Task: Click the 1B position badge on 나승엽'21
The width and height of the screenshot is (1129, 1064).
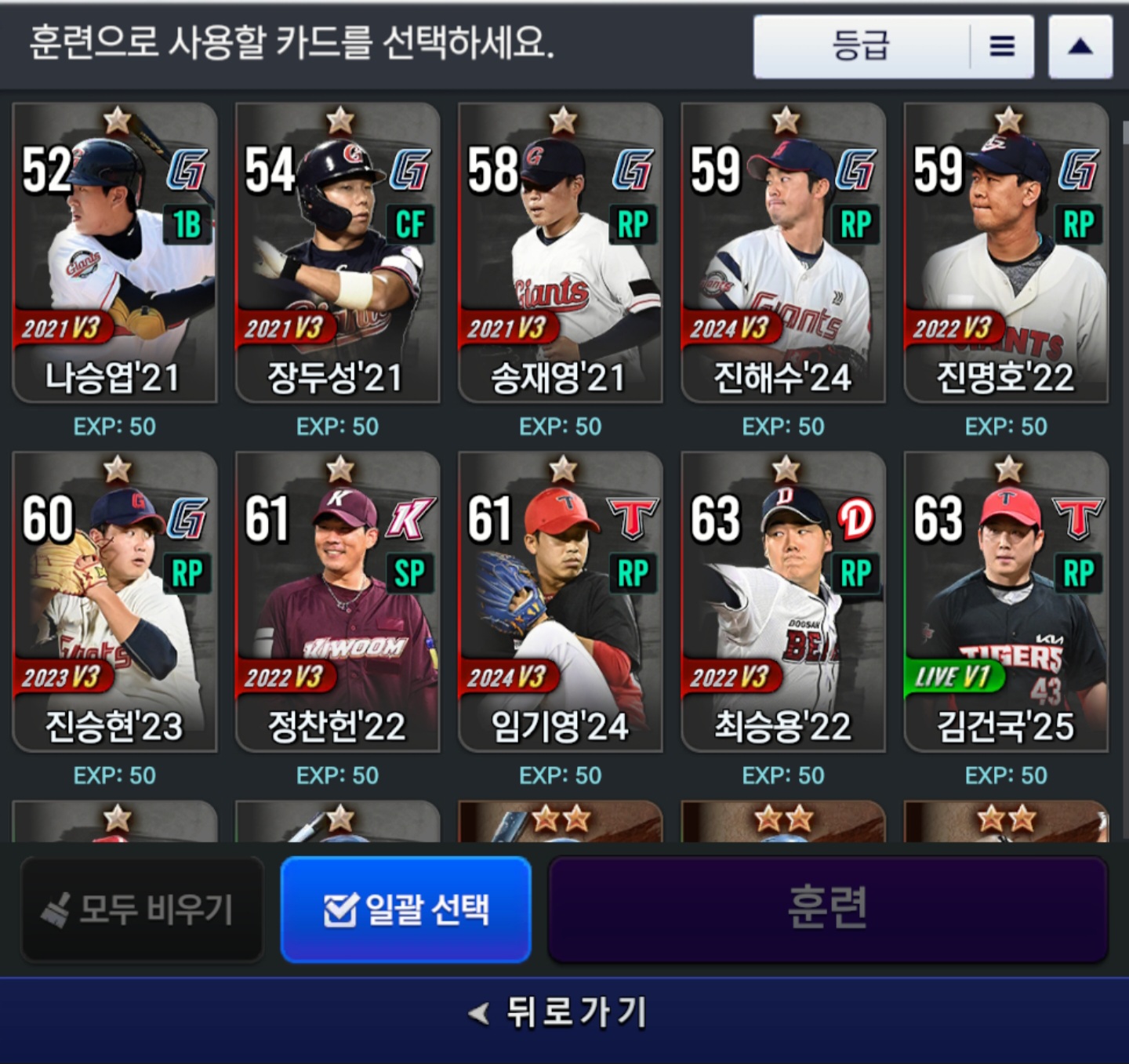Action: (x=187, y=225)
